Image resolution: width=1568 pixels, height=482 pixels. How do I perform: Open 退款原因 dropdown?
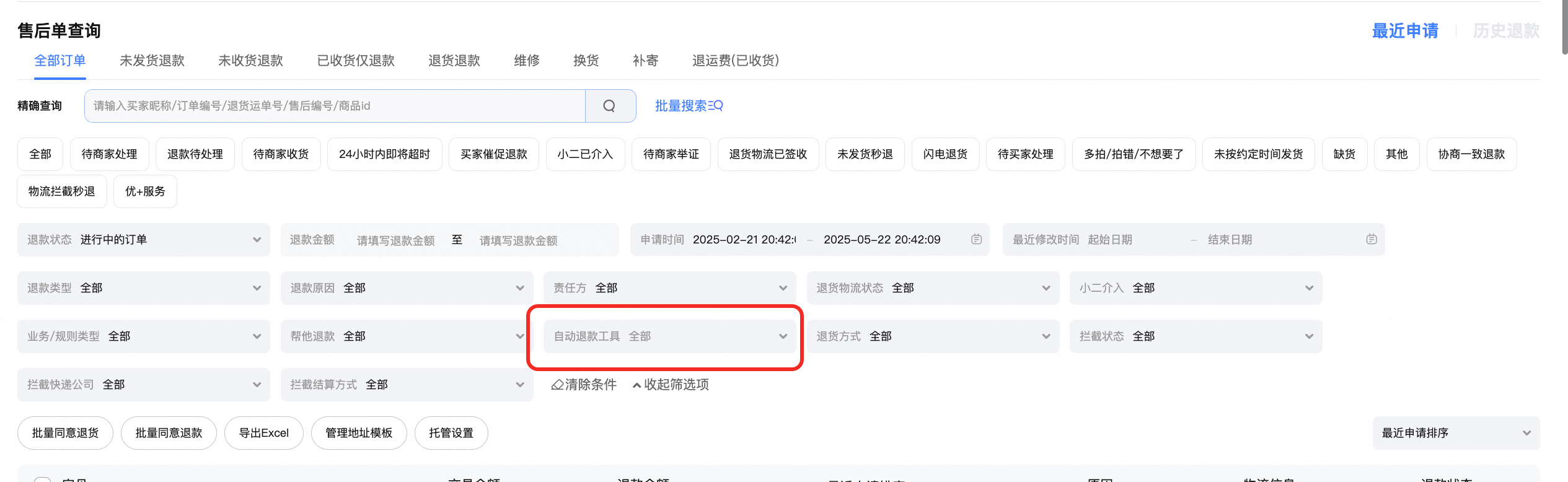point(407,288)
